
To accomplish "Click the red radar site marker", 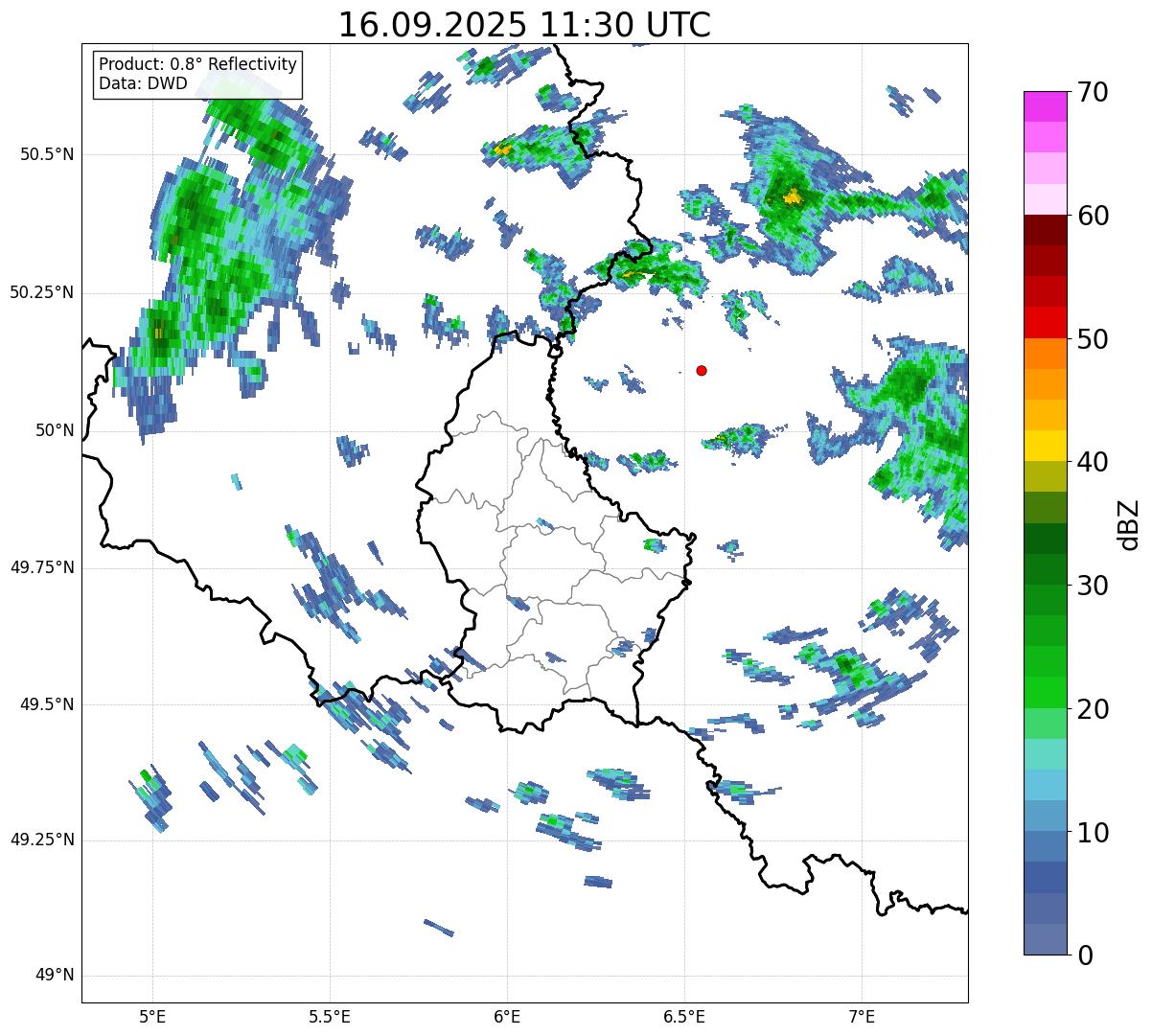I will pyautogui.click(x=702, y=370).
